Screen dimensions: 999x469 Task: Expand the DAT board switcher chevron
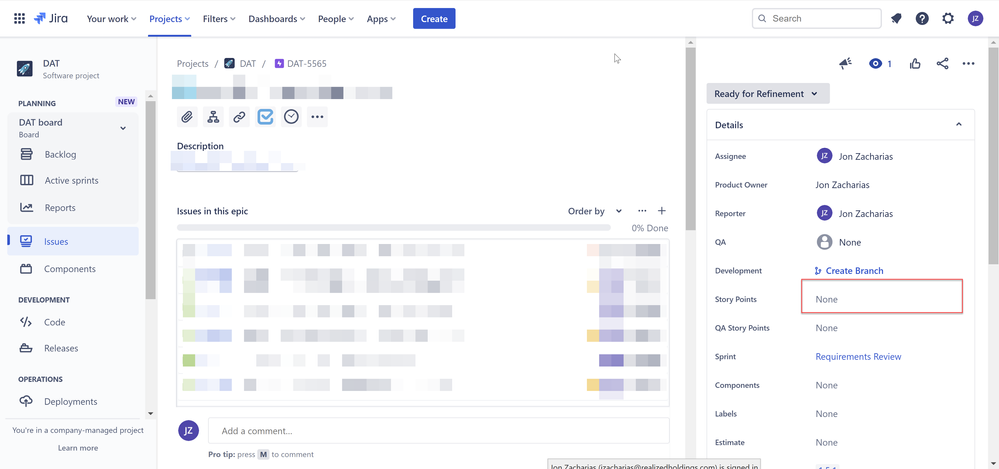[x=123, y=128]
